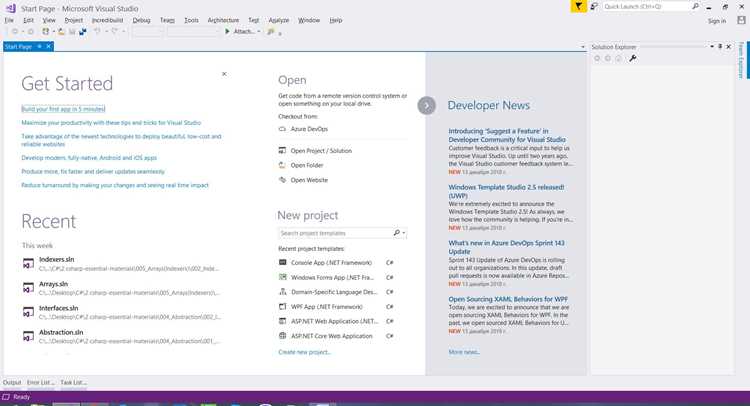
Task: Open the Architecture menu
Action: pyautogui.click(x=223, y=20)
